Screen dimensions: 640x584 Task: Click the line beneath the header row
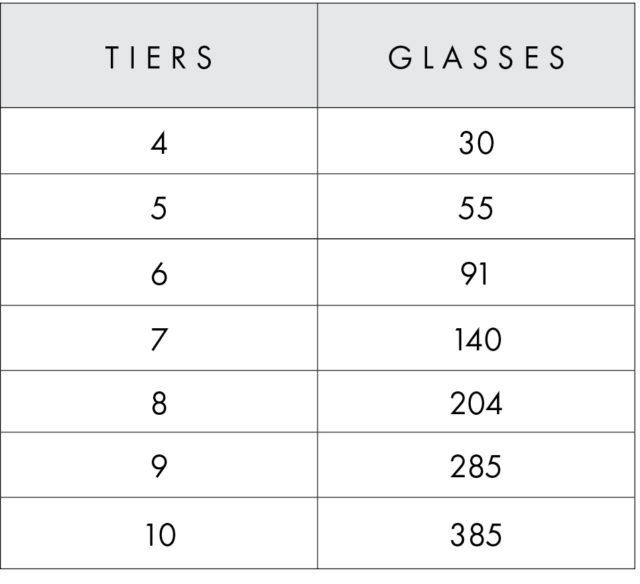tap(318, 107)
